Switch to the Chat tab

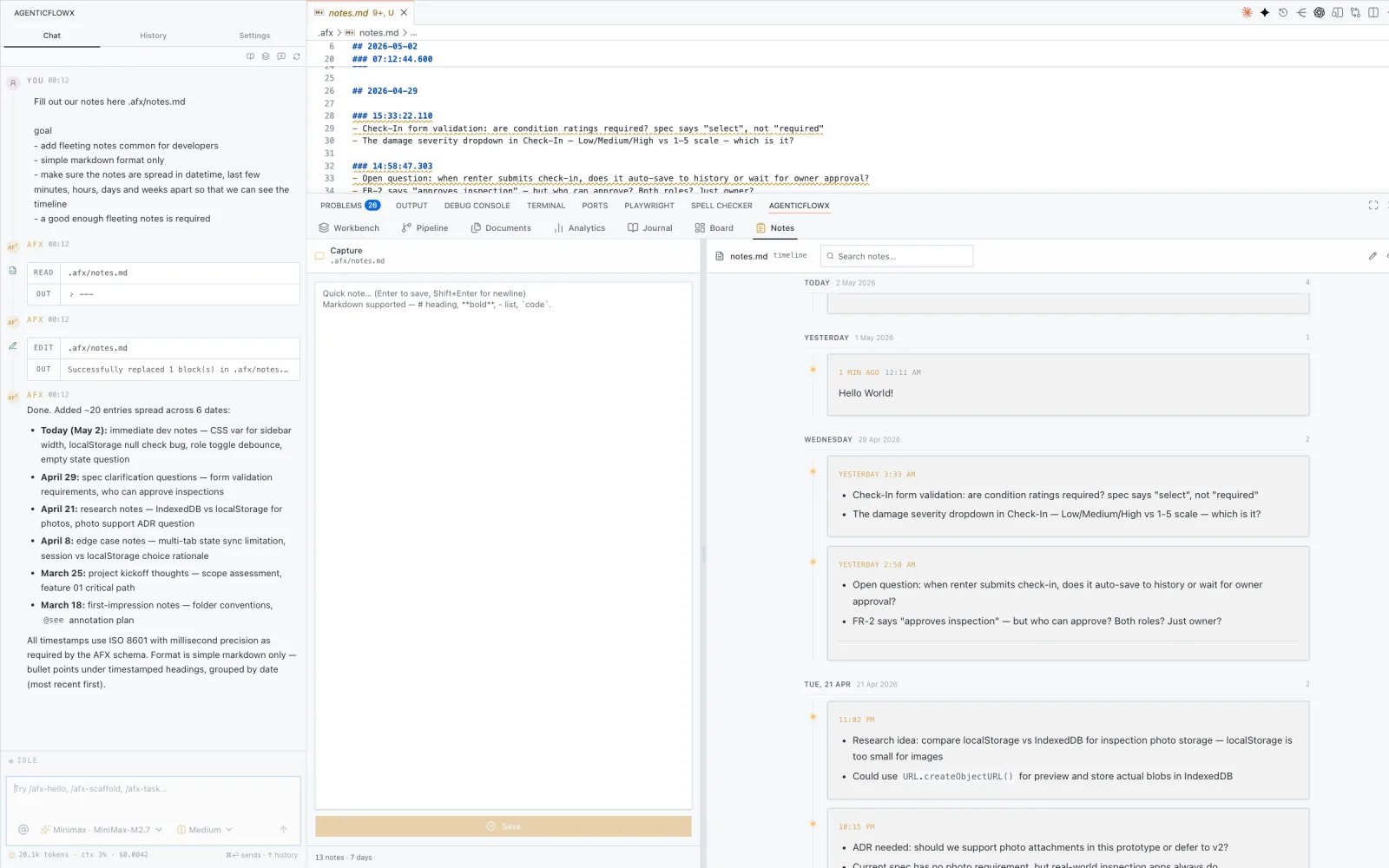coord(52,36)
